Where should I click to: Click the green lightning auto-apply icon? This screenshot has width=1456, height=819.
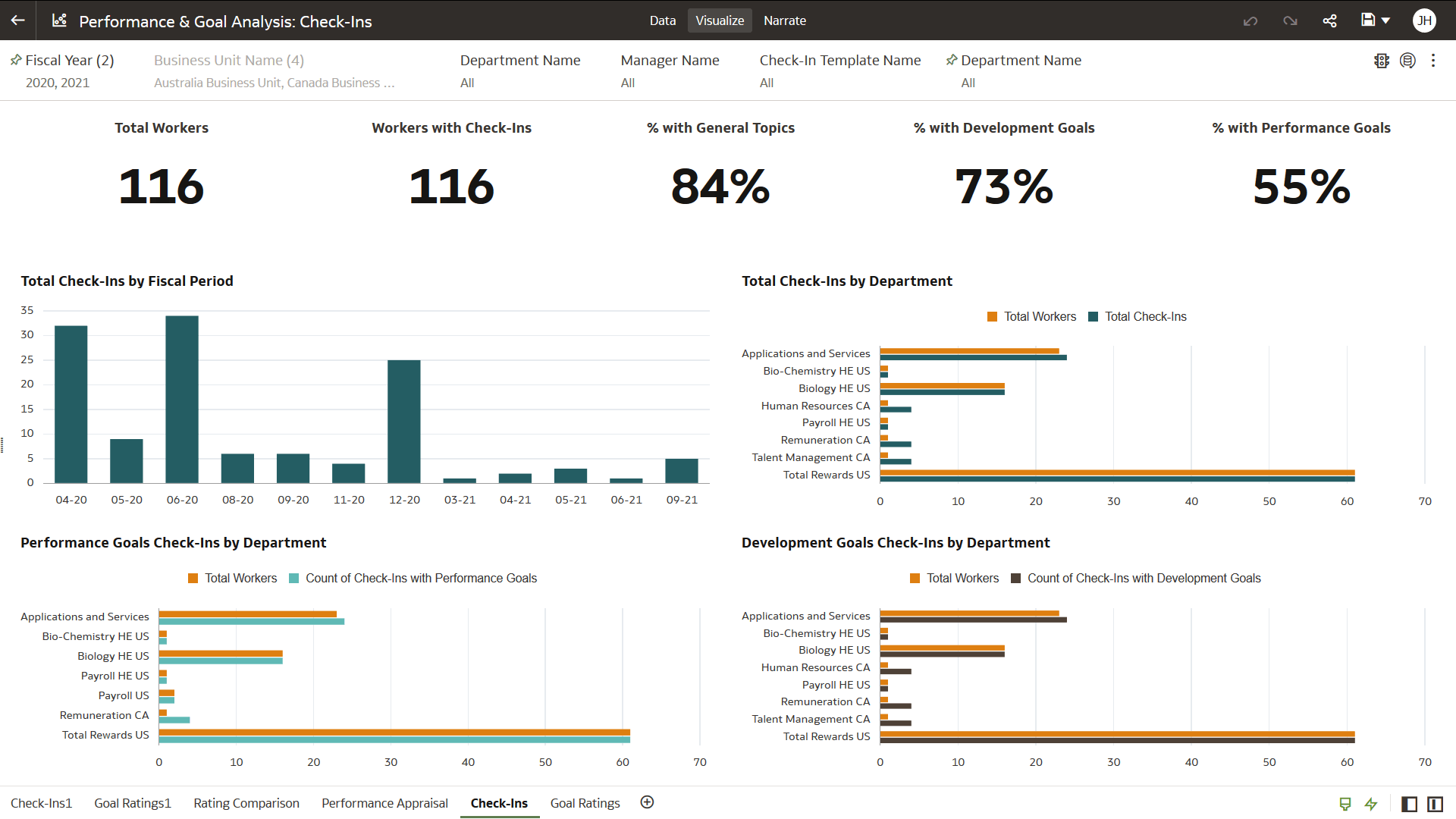click(x=1370, y=804)
